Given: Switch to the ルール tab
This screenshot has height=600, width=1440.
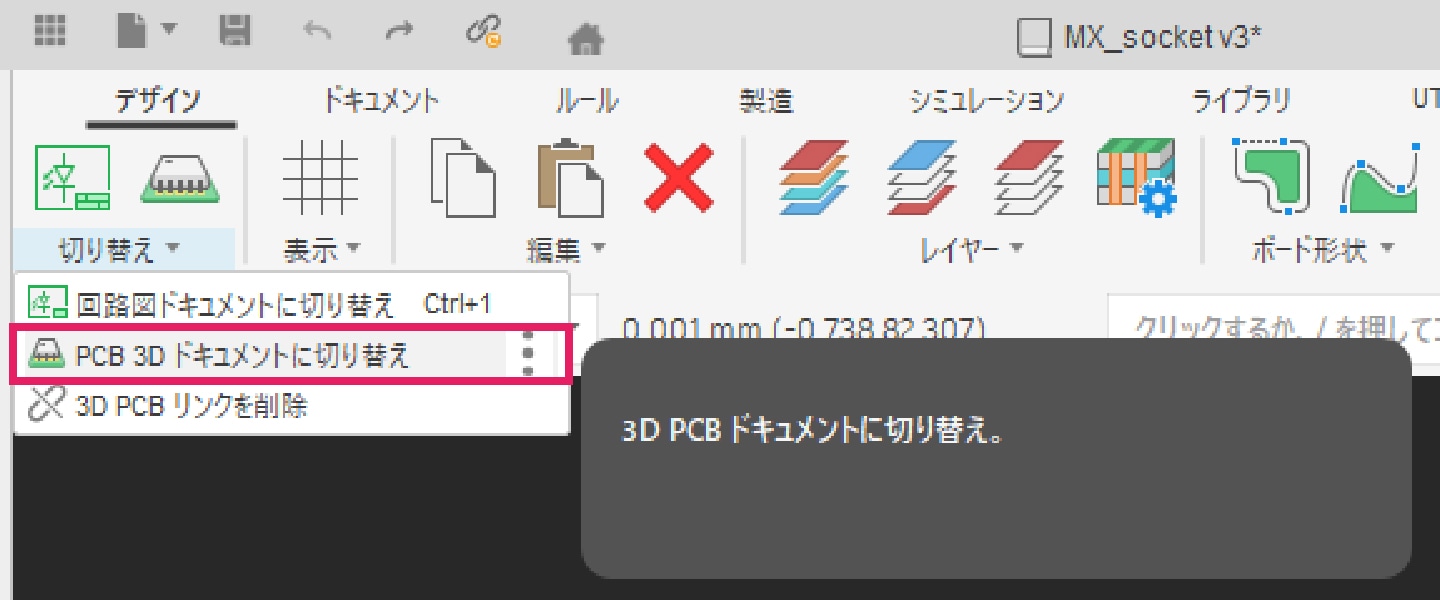Looking at the screenshot, I should (587, 101).
